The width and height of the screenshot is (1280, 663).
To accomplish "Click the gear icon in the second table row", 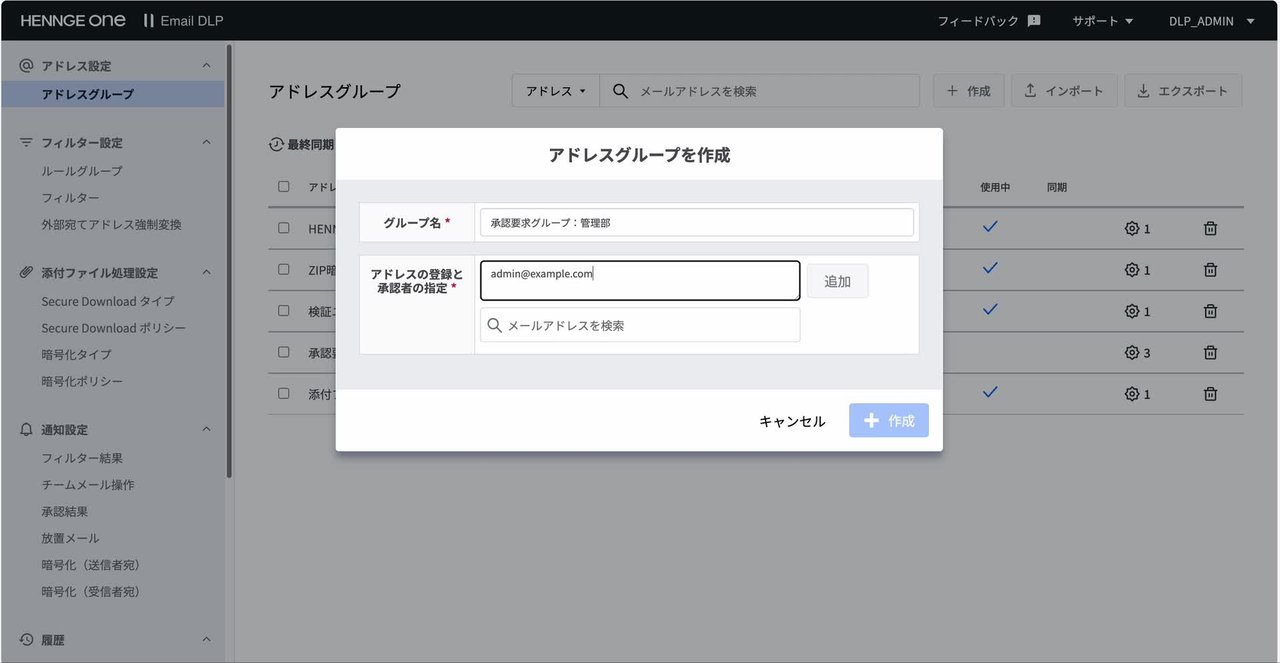I will pyautogui.click(x=1132, y=270).
